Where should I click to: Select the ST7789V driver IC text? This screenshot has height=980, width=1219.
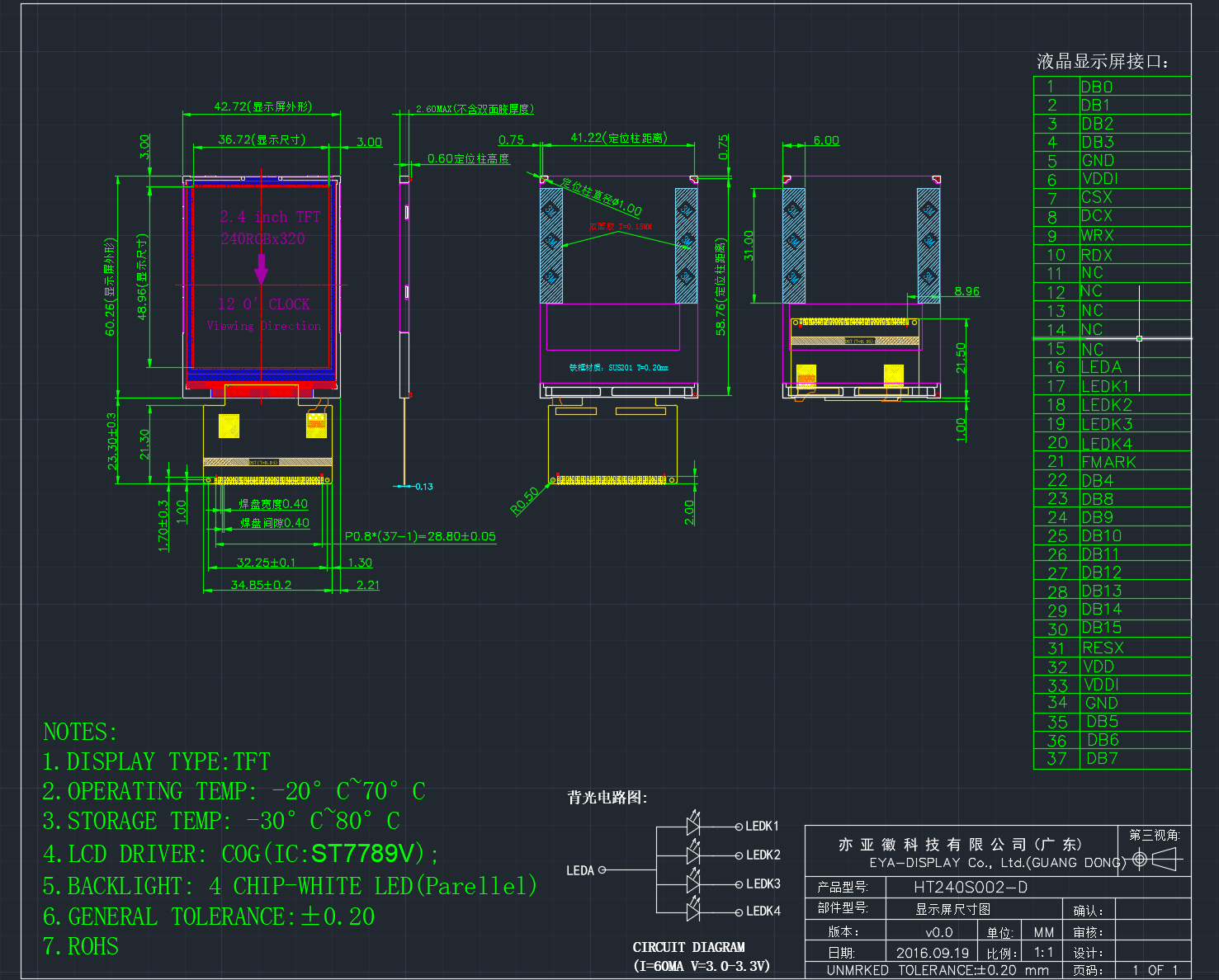362,853
